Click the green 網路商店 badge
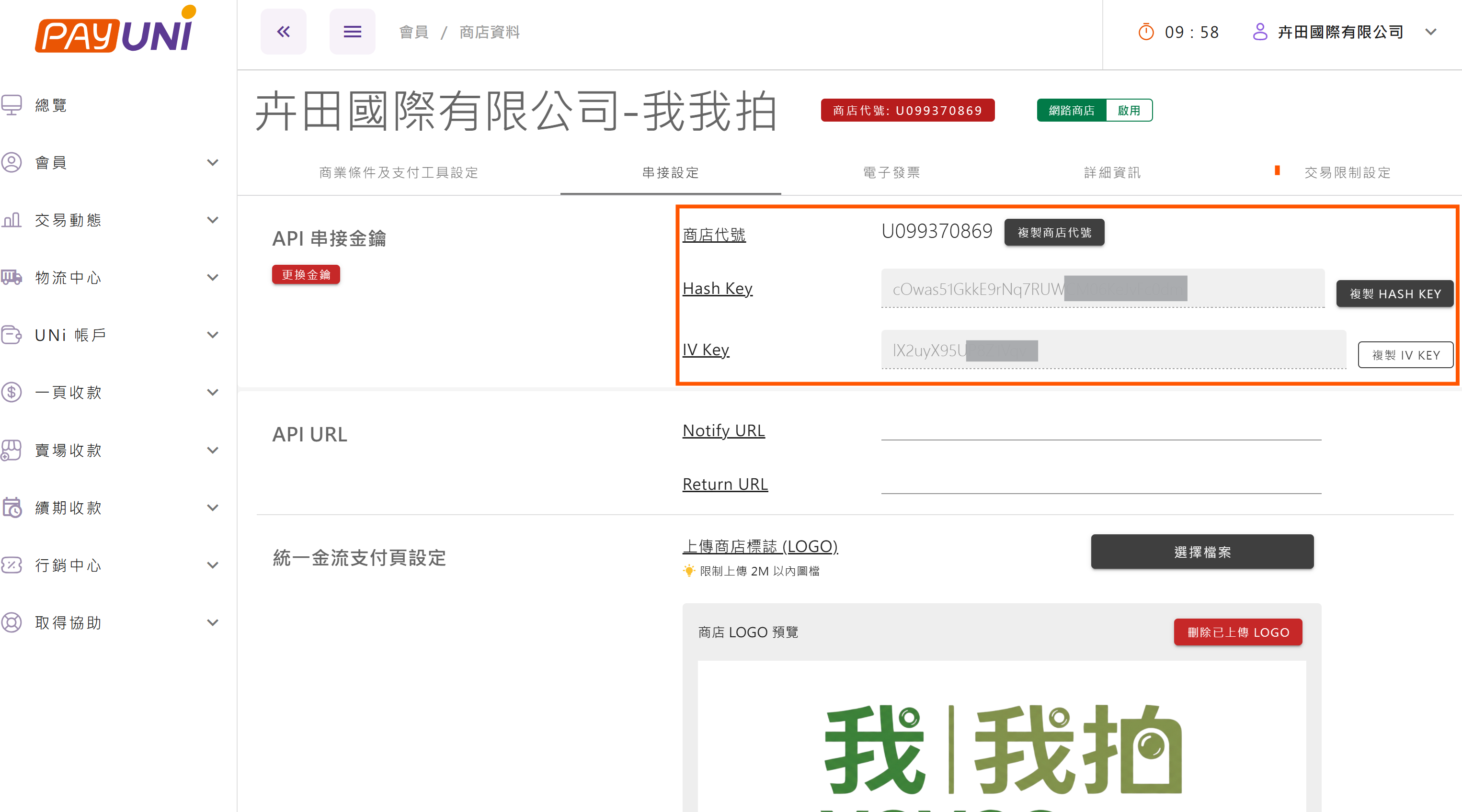 point(1072,110)
